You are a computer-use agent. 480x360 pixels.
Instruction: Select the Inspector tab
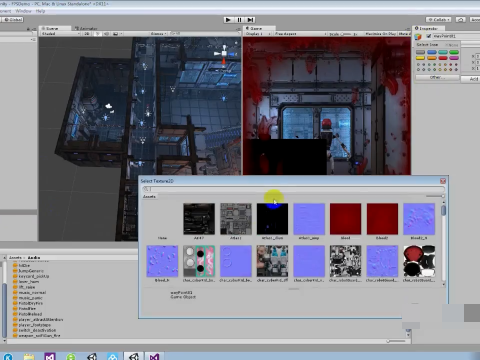(428, 29)
